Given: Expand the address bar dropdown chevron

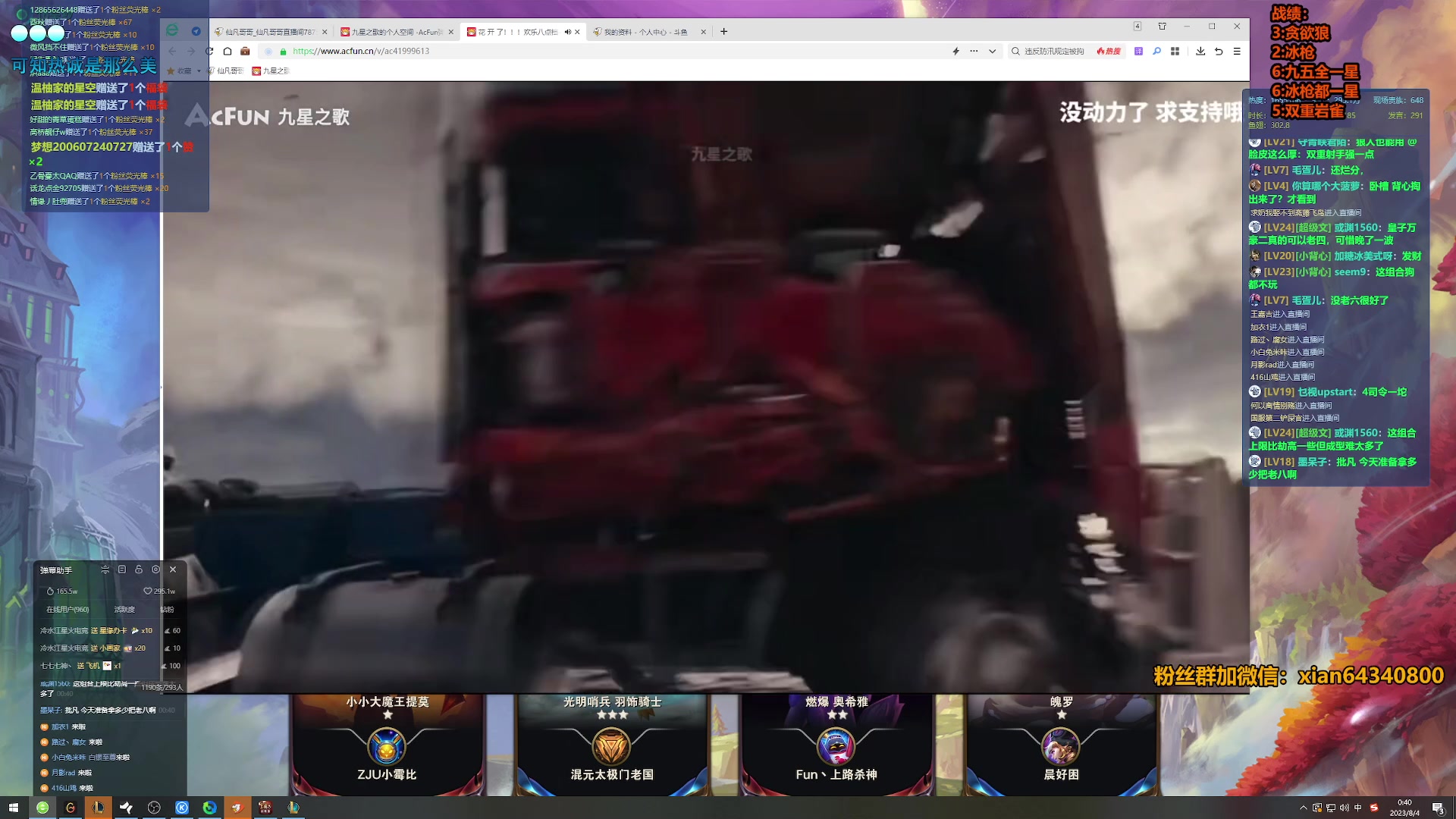Looking at the screenshot, I should click(x=992, y=52).
